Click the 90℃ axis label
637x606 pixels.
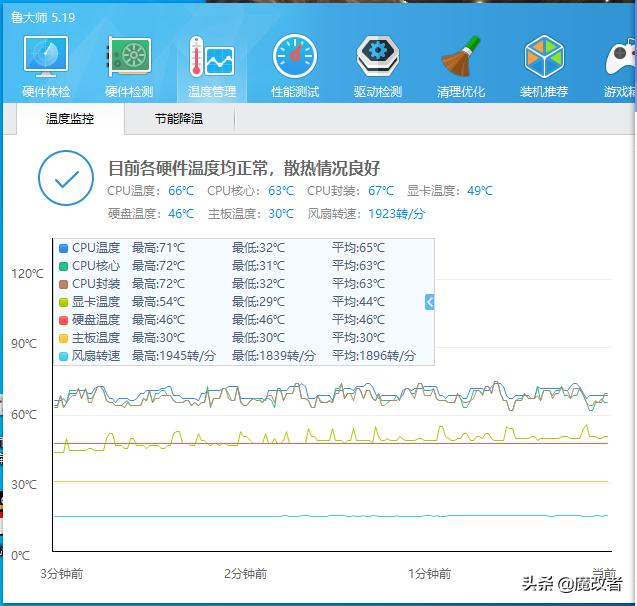pos(24,344)
